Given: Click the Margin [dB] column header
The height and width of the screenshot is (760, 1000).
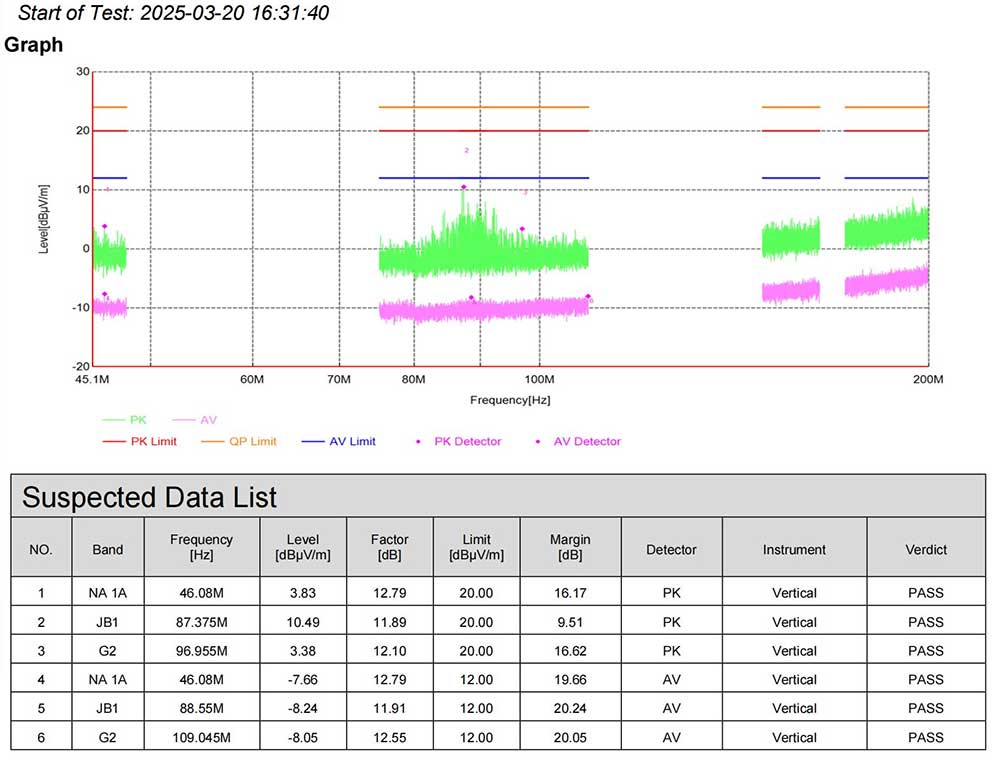Looking at the screenshot, I should pos(570,547).
